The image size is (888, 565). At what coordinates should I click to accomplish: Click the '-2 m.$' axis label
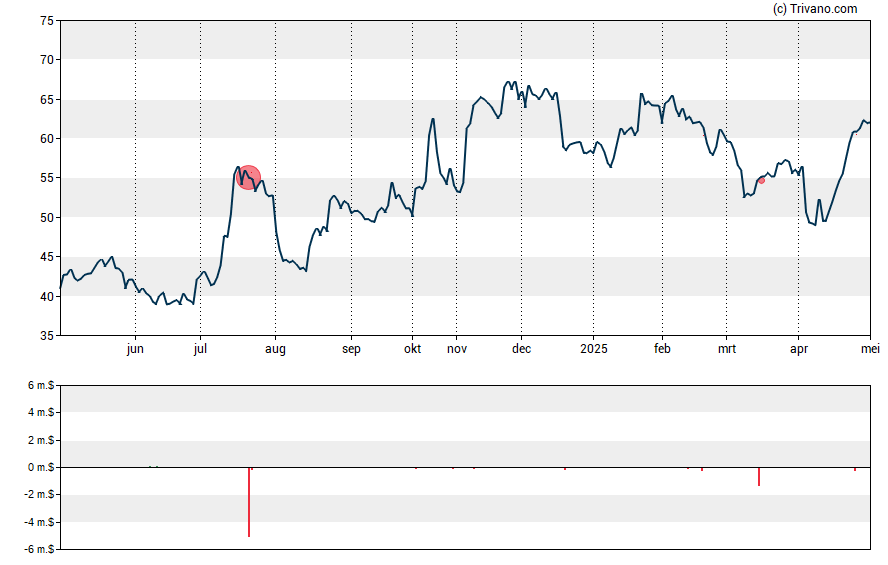[x=39, y=494]
